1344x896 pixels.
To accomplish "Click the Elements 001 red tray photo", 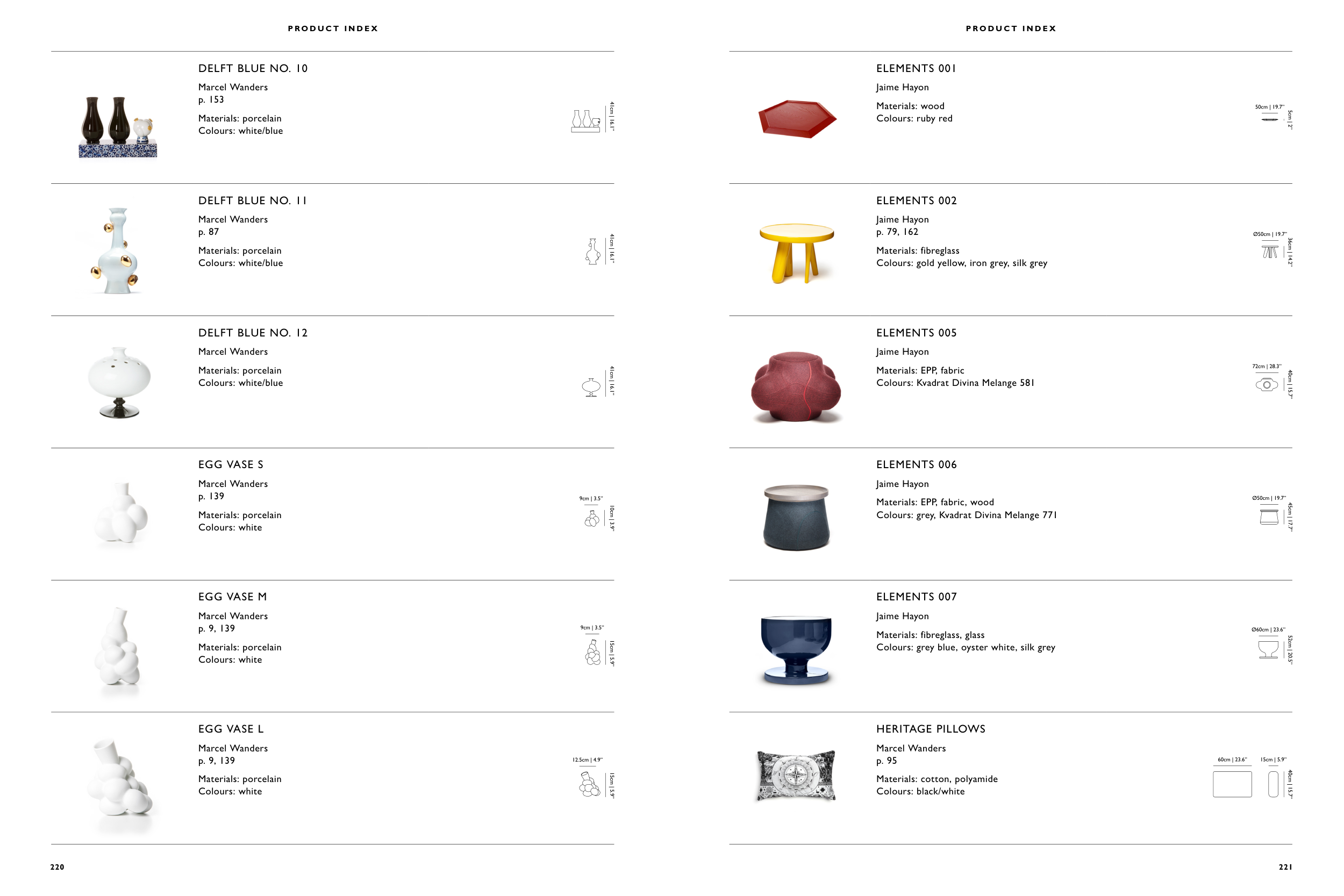I will (797, 119).
